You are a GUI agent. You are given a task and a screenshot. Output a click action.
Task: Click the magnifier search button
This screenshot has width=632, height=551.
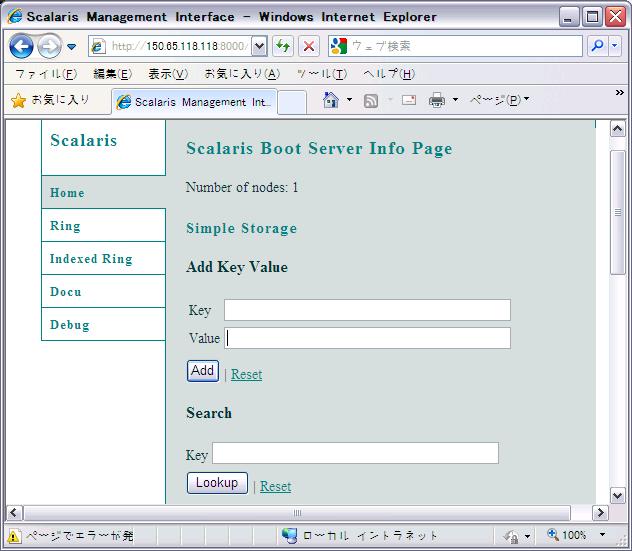(597, 46)
